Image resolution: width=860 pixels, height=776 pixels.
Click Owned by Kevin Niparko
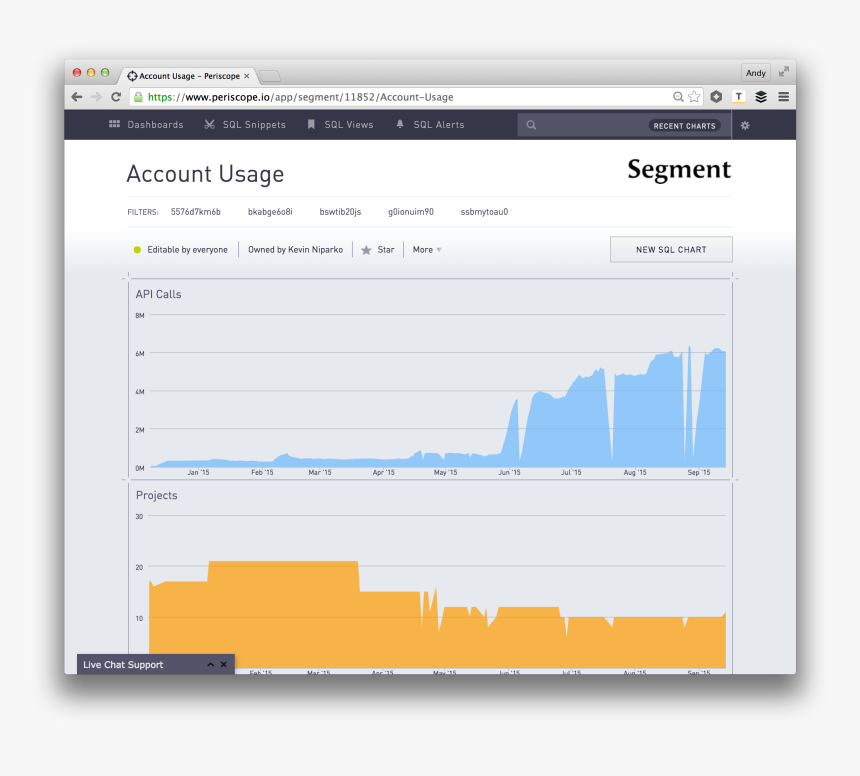point(295,250)
